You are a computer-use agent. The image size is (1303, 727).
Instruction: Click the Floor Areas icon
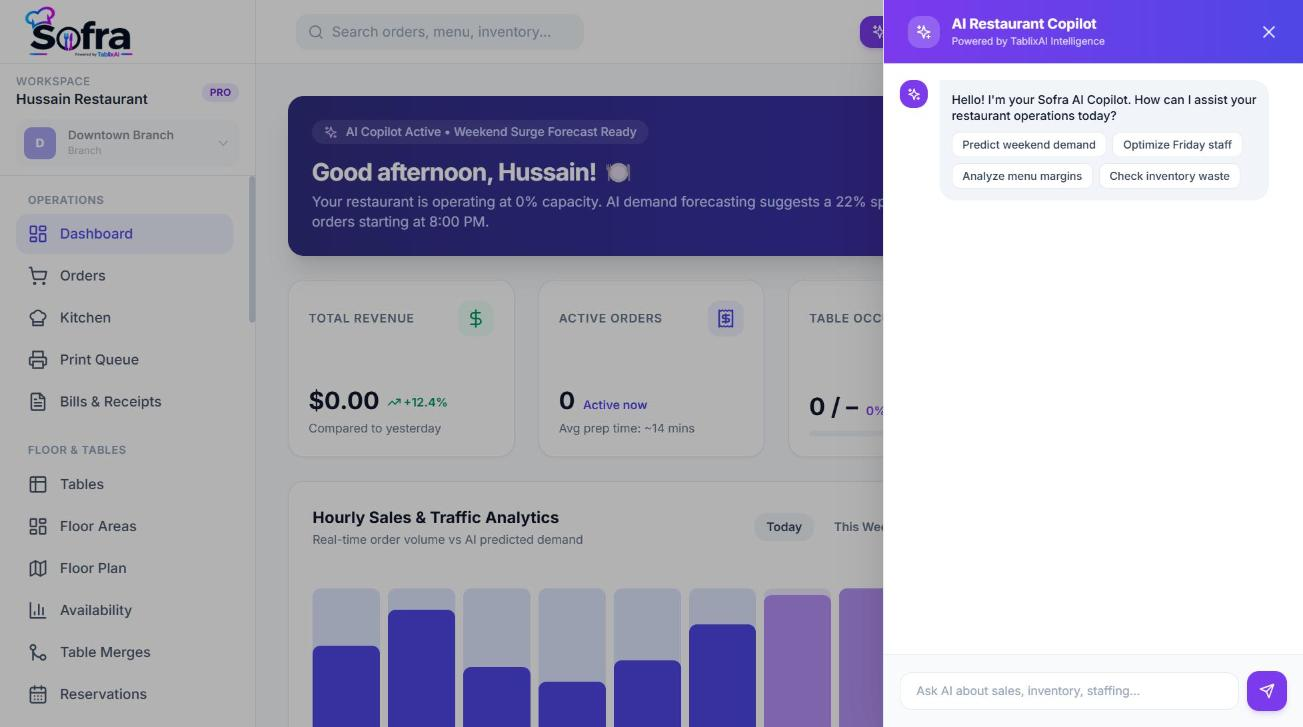click(x=38, y=526)
